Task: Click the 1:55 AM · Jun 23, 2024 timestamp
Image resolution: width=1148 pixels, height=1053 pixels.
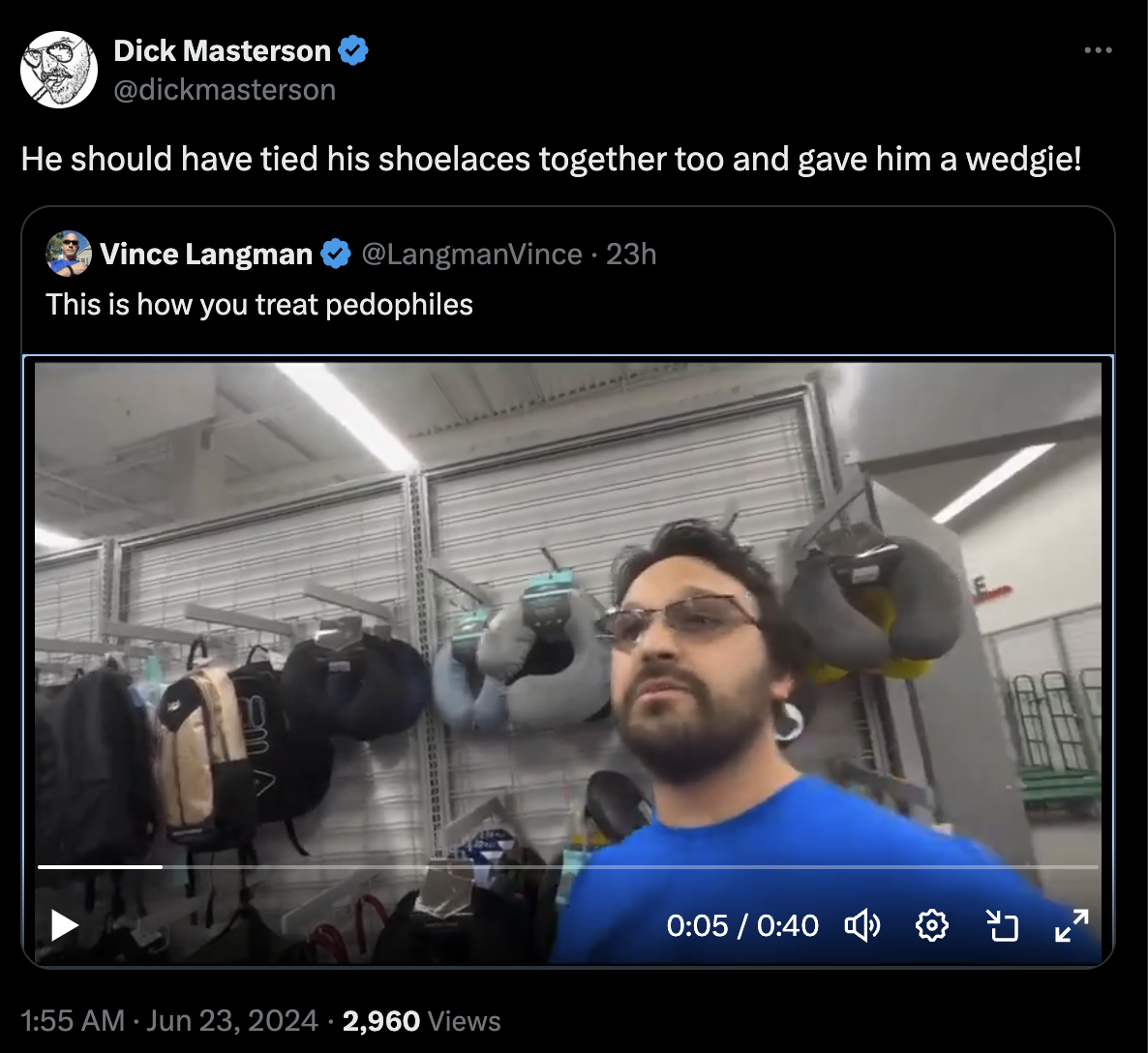Action: (x=169, y=1021)
